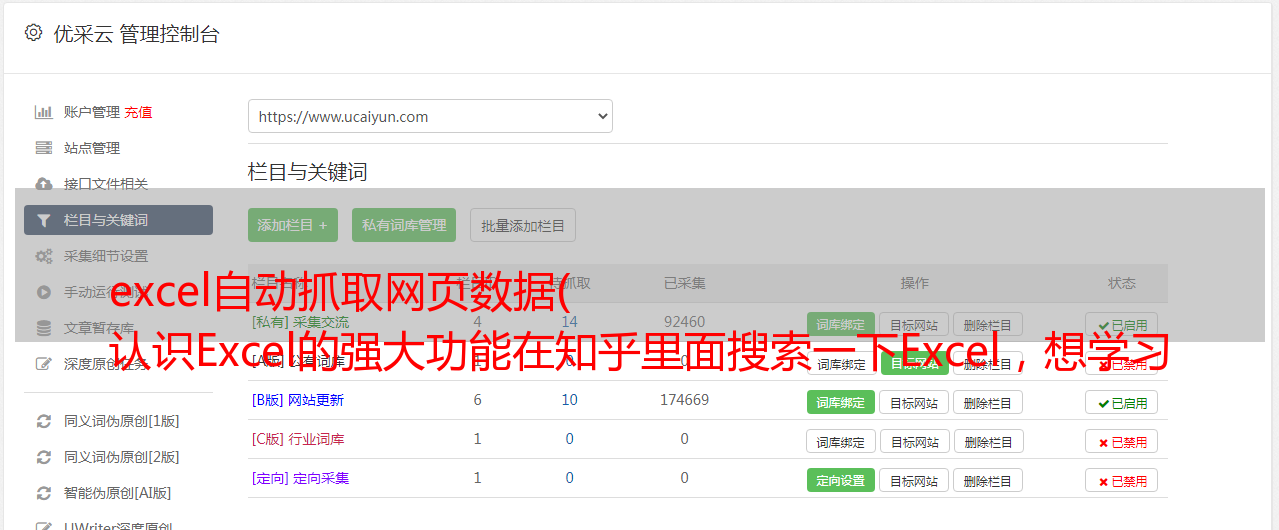The height and width of the screenshot is (530, 1279).
Task: Click the 私有词库管理 button
Action: [404, 225]
